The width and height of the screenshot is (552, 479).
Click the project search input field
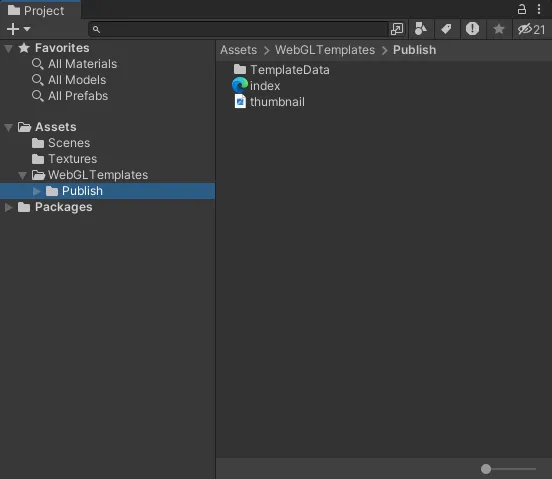tap(238, 29)
